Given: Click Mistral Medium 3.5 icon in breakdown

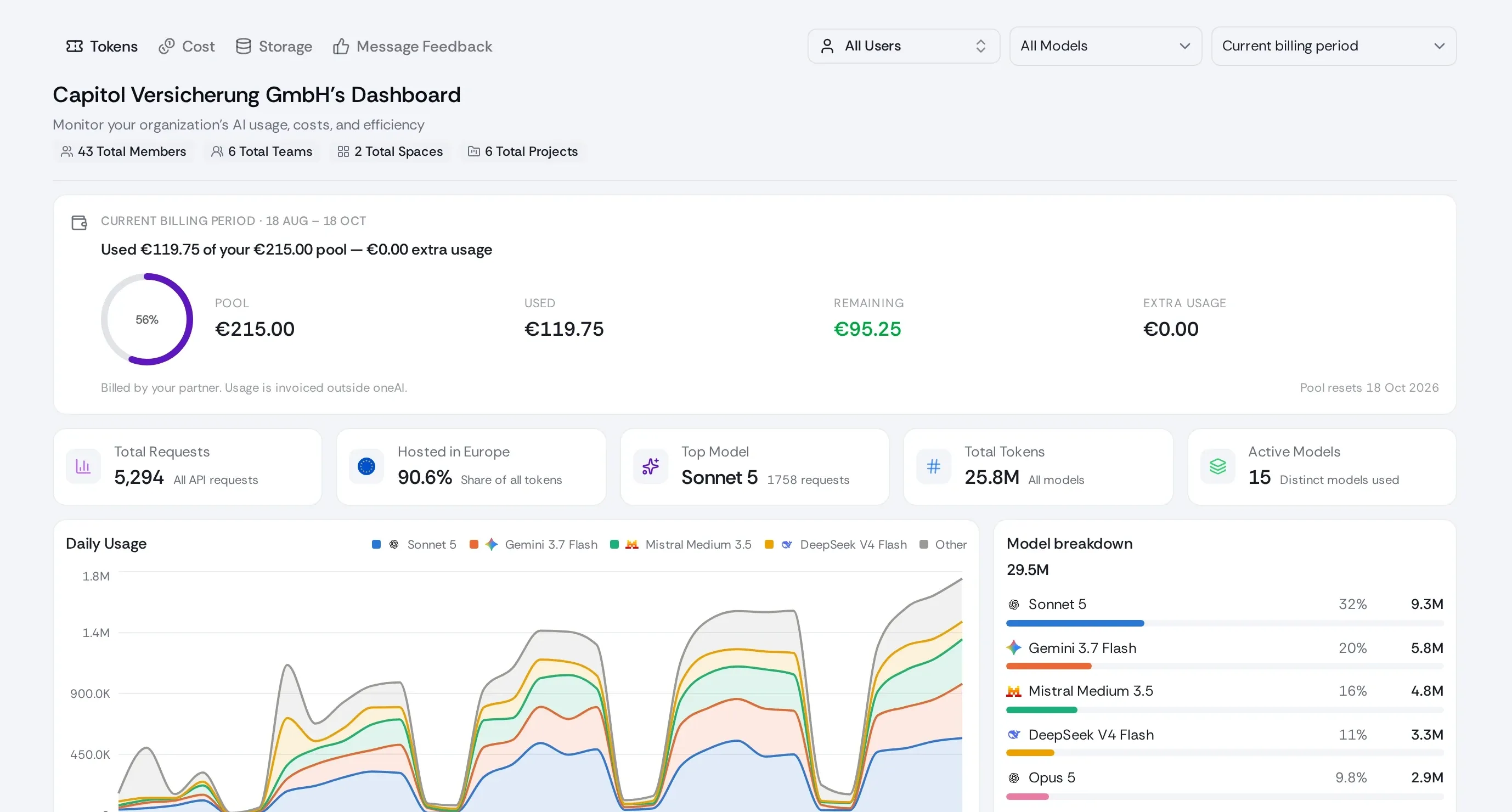Looking at the screenshot, I should click(x=1014, y=691).
